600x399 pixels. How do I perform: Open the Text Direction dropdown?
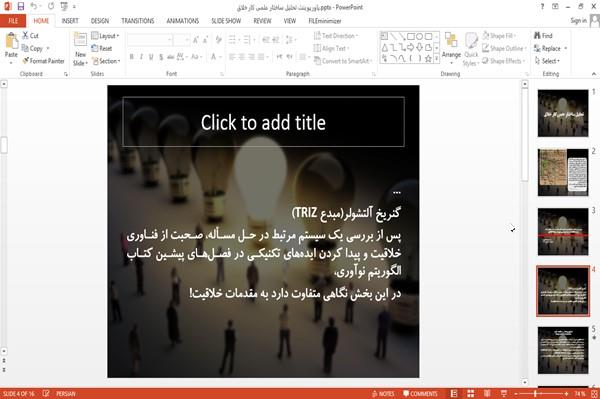336,36
